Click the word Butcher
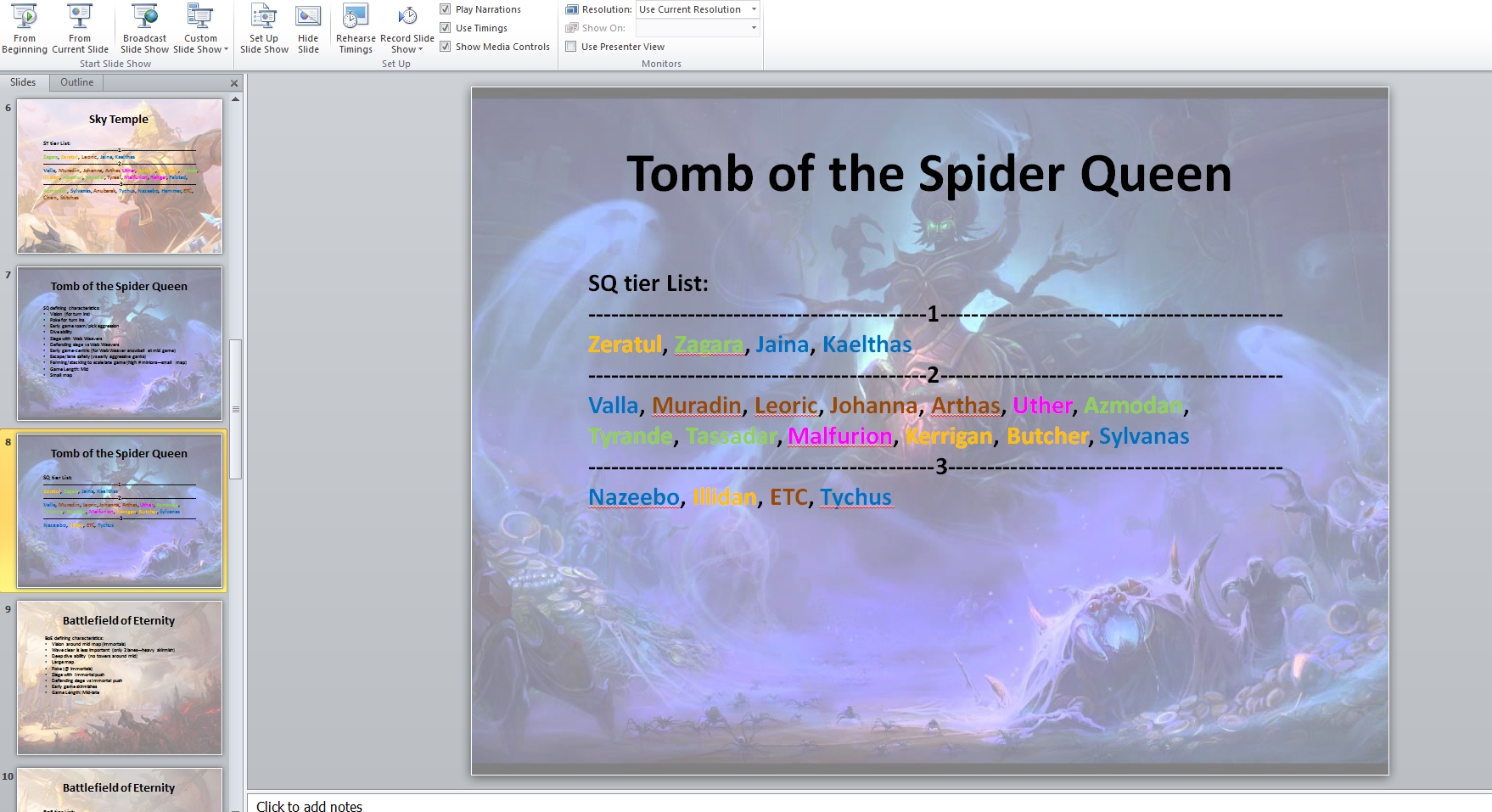 coord(1047,436)
